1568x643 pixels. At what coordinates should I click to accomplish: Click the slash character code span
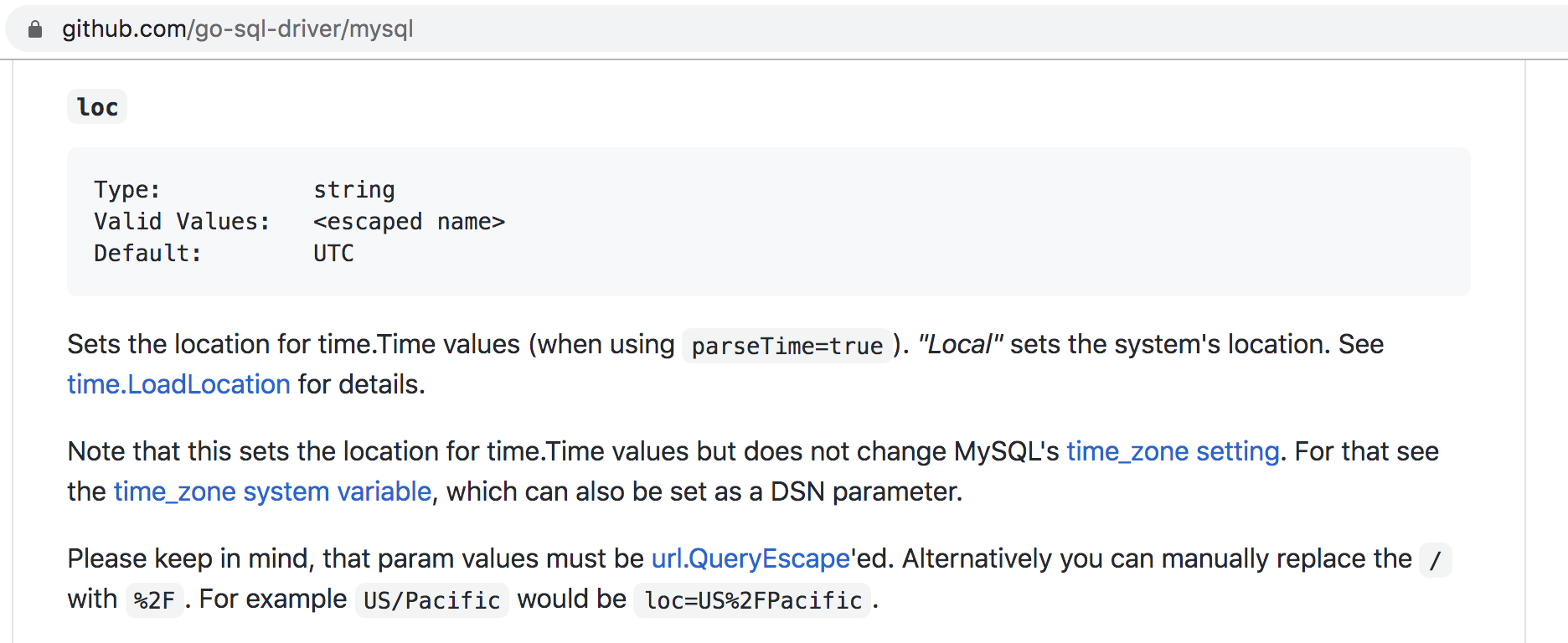pos(1435,561)
